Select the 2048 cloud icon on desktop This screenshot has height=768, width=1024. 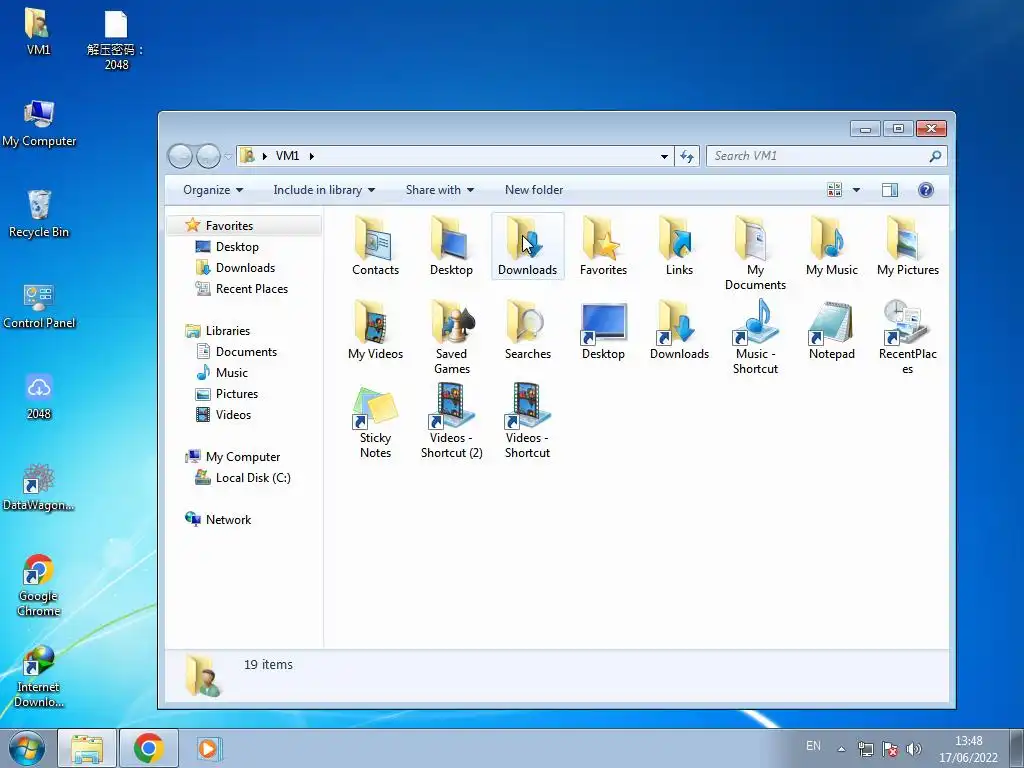pyautogui.click(x=39, y=396)
